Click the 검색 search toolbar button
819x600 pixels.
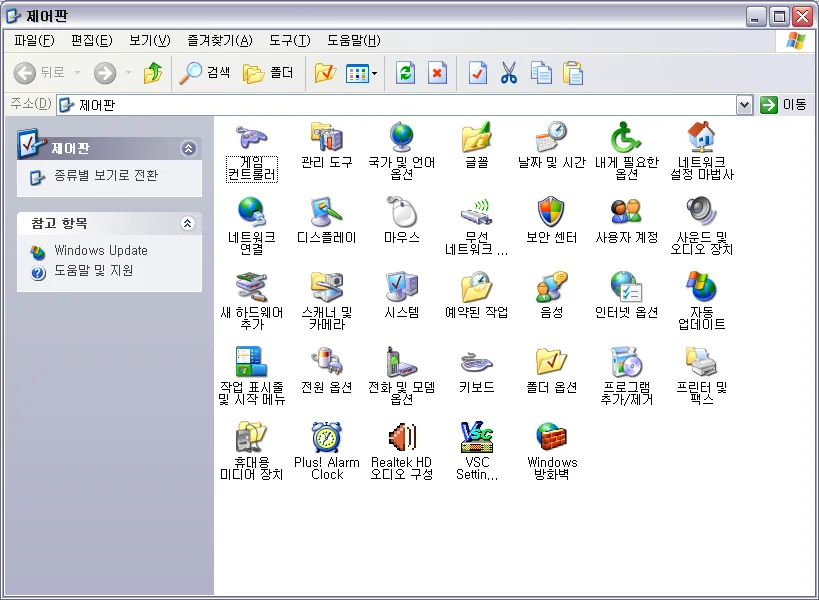(x=205, y=73)
